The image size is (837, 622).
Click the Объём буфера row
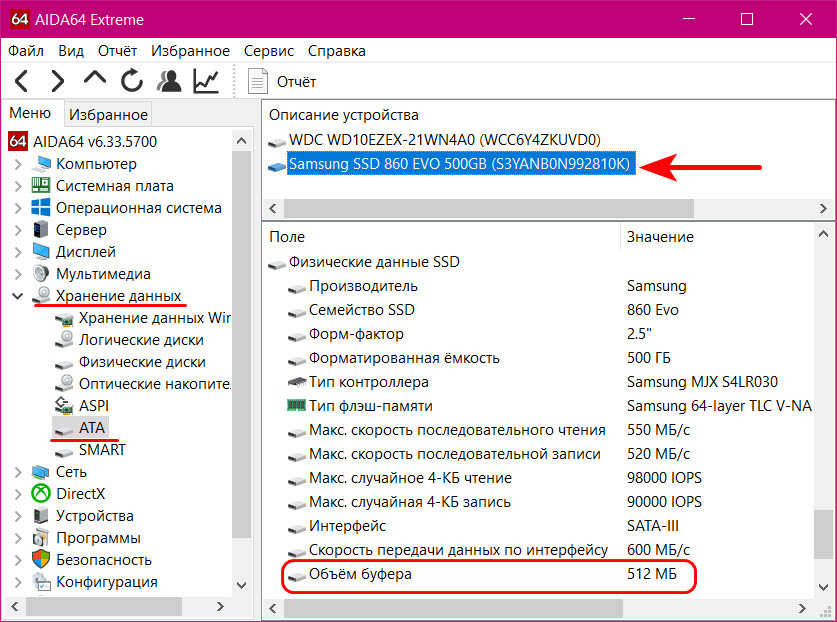pyautogui.click(x=488, y=574)
